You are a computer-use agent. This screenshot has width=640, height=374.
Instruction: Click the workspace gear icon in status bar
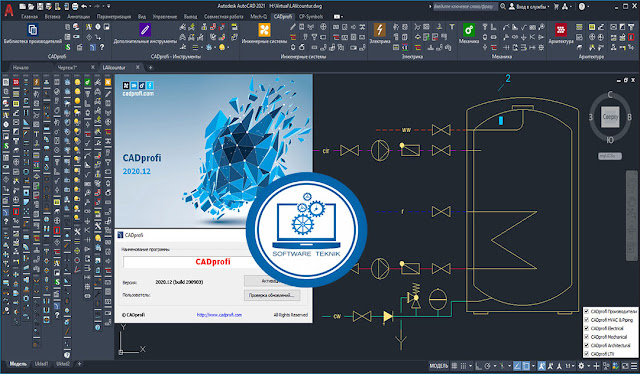click(581, 366)
